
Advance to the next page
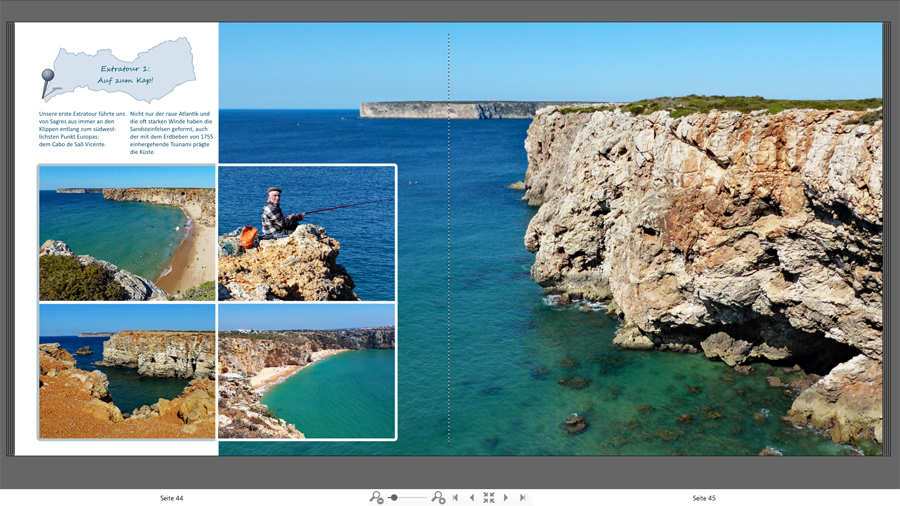pos(506,497)
